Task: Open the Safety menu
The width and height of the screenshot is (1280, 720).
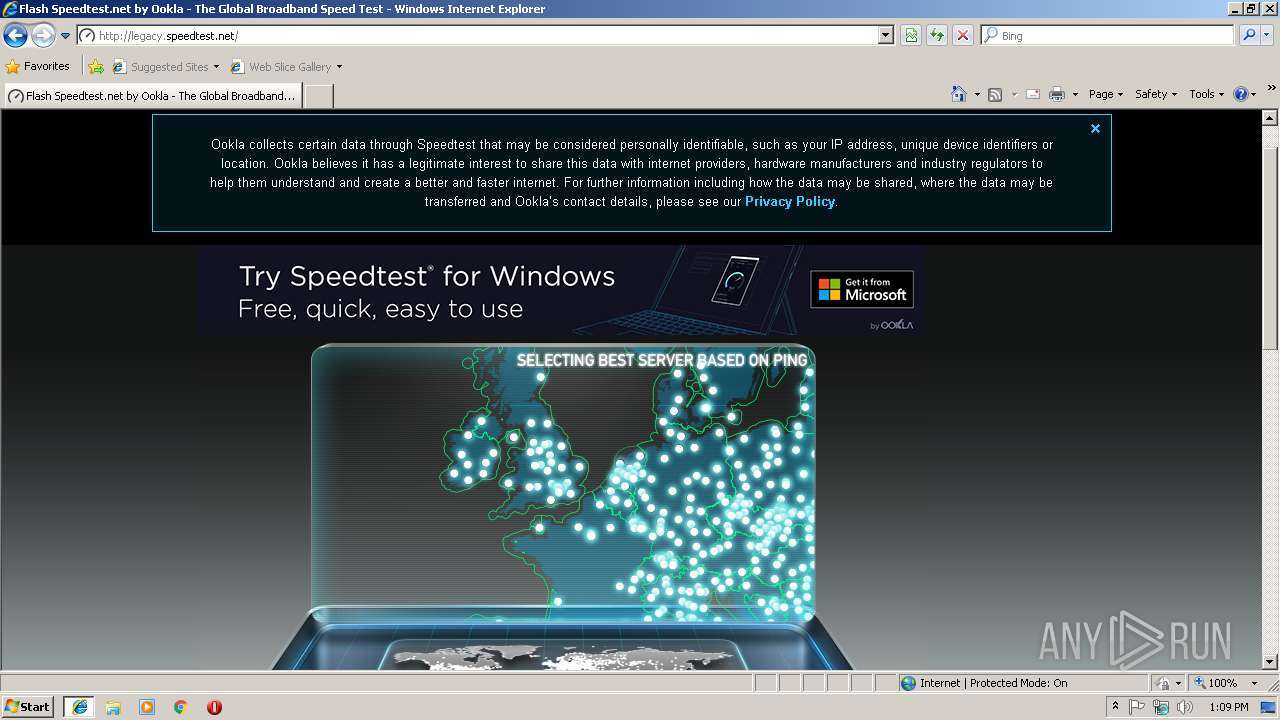Action: point(1156,94)
